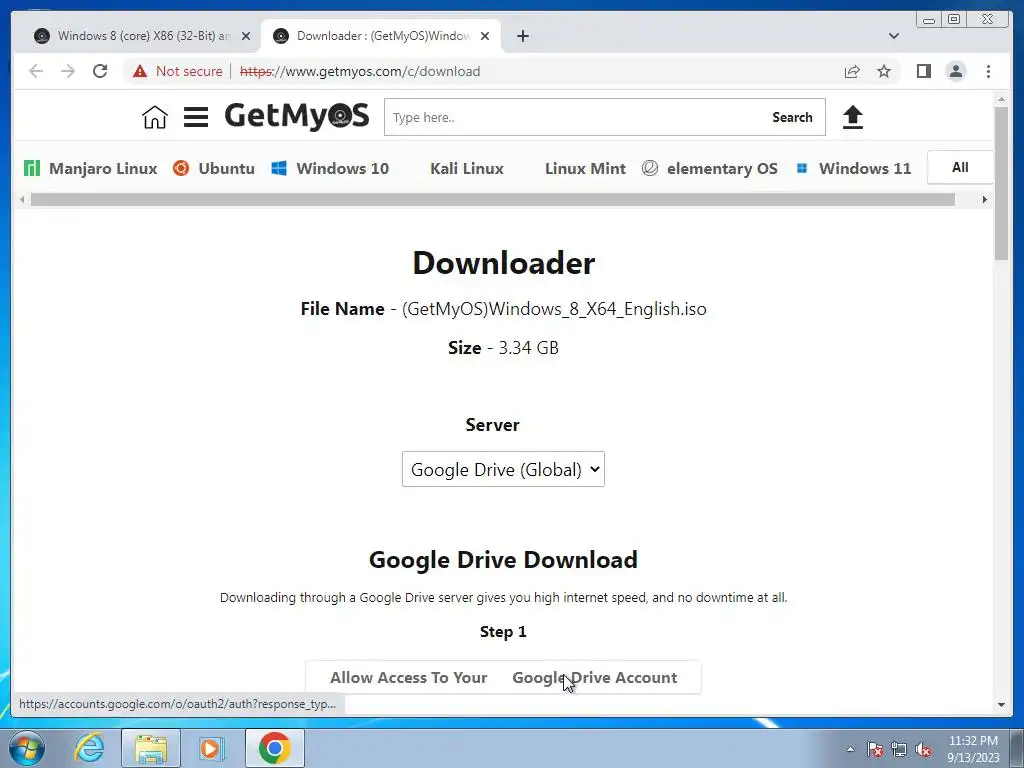
Task: Click the Downloader heading
Action: [504, 263]
